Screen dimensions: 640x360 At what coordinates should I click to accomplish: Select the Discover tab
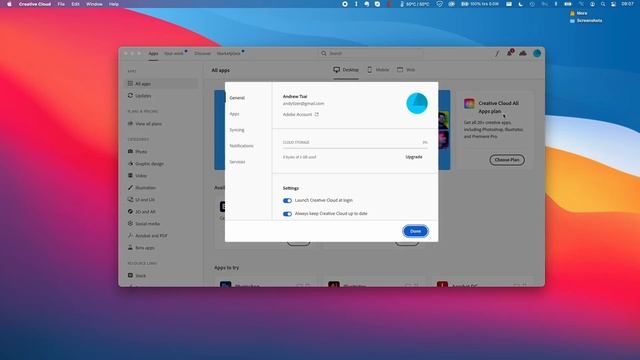pyautogui.click(x=202, y=53)
